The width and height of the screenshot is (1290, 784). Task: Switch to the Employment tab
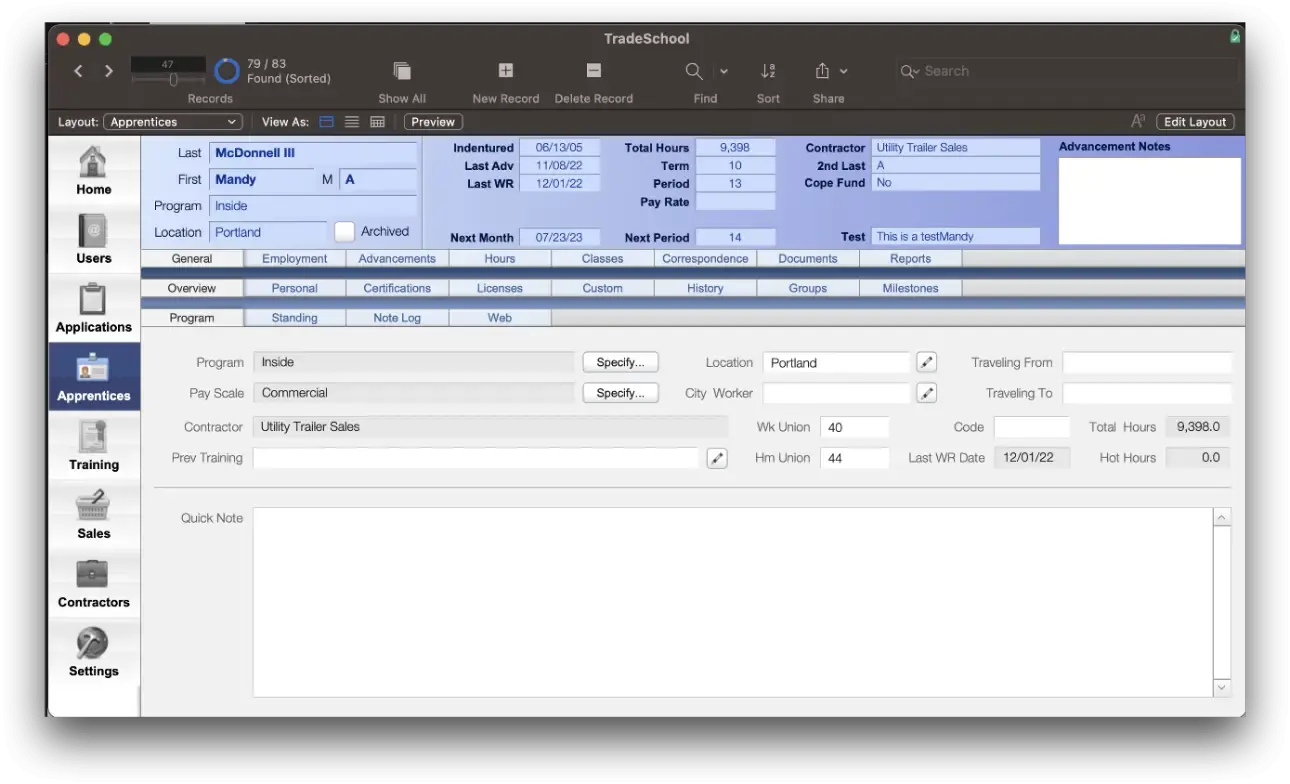tap(294, 258)
